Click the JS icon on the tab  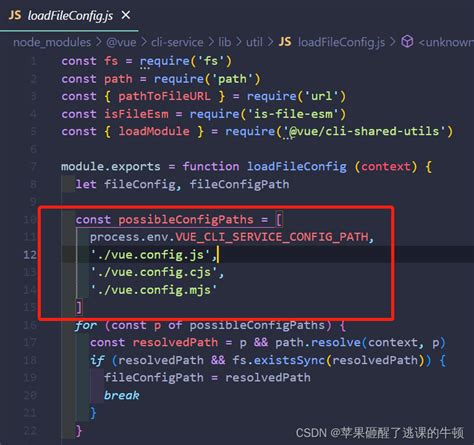(x=15, y=15)
